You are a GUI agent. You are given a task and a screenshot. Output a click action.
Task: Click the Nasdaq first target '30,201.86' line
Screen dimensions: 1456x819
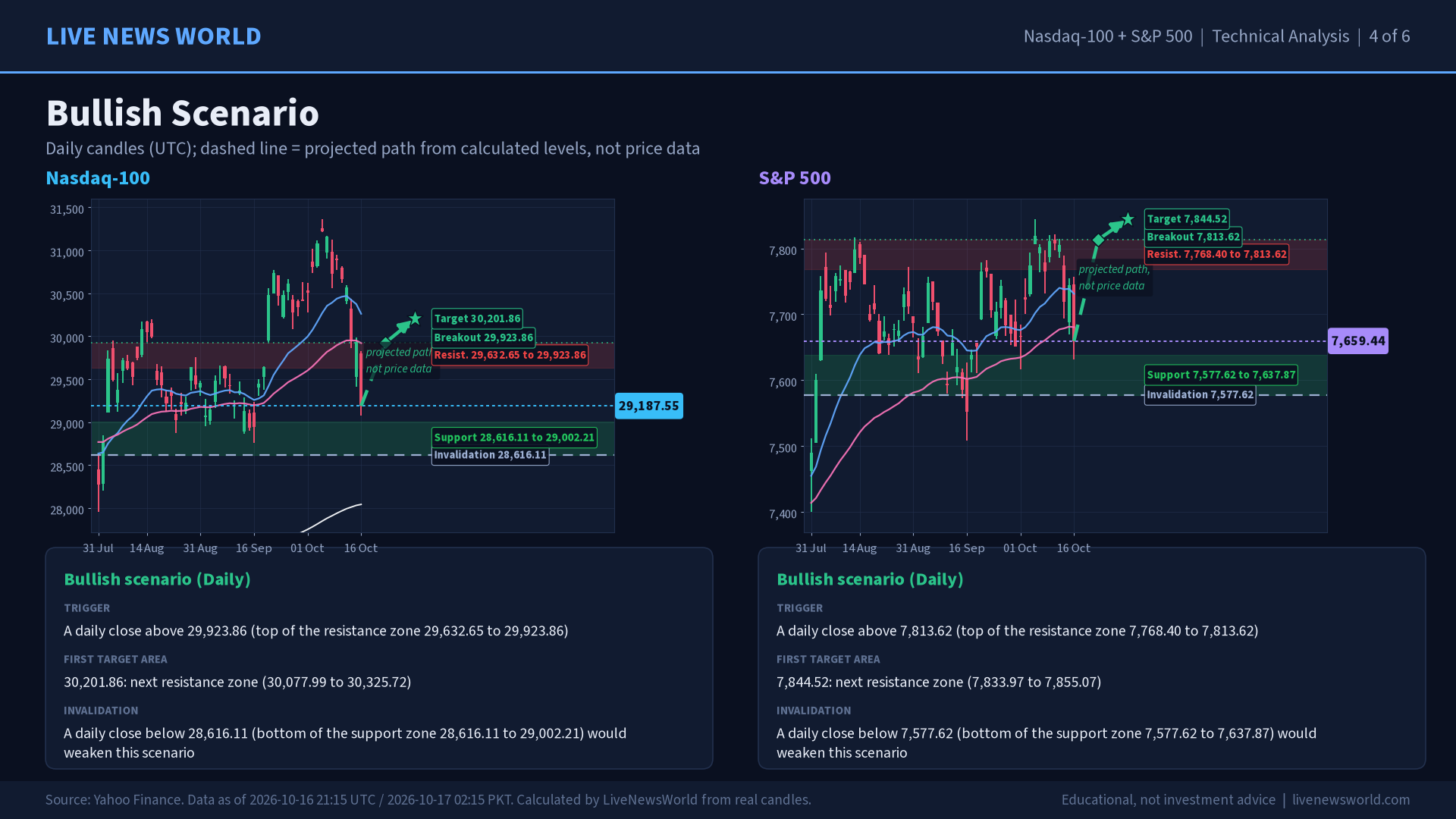(237, 682)
